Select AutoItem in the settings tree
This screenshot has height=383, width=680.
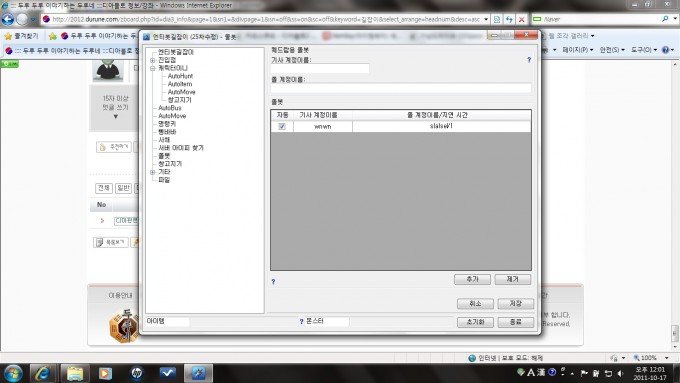point(180,84)
